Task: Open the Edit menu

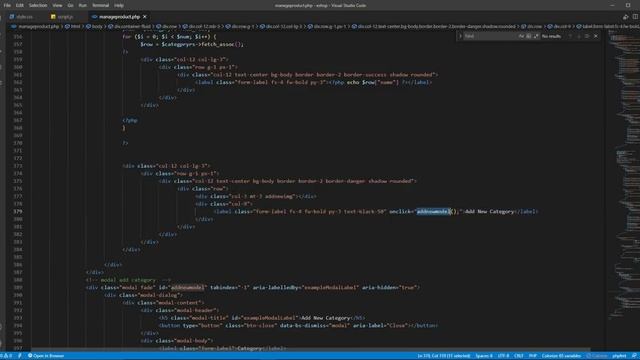Action: (20, 5)
